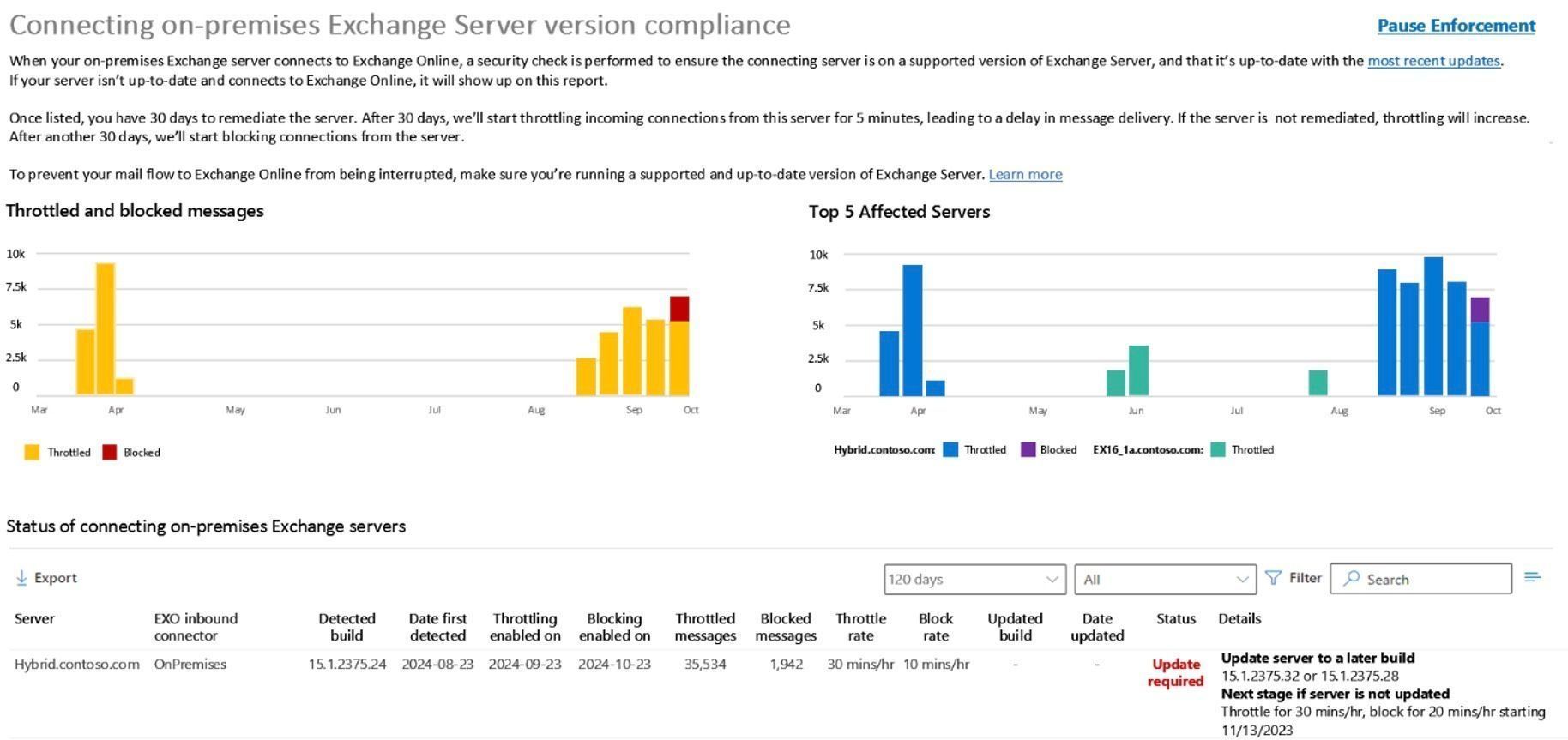The width and height of the screenshot is (1568, 740).
Task: Select the blue Hybrid.contoso.com Throttled swatch
Action: click(950, 450)
